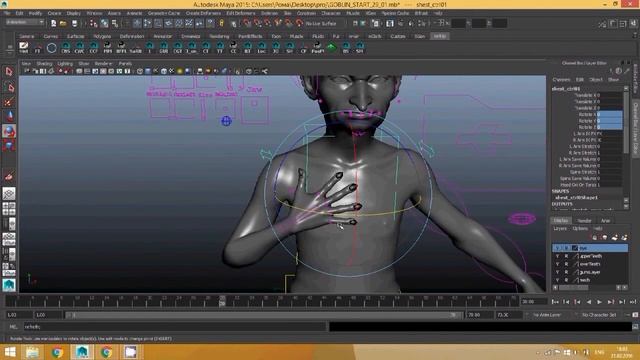Viewport: 640px width, 360px height.
Task: Activate the Lasso select tool
Action: click(9, 87)
